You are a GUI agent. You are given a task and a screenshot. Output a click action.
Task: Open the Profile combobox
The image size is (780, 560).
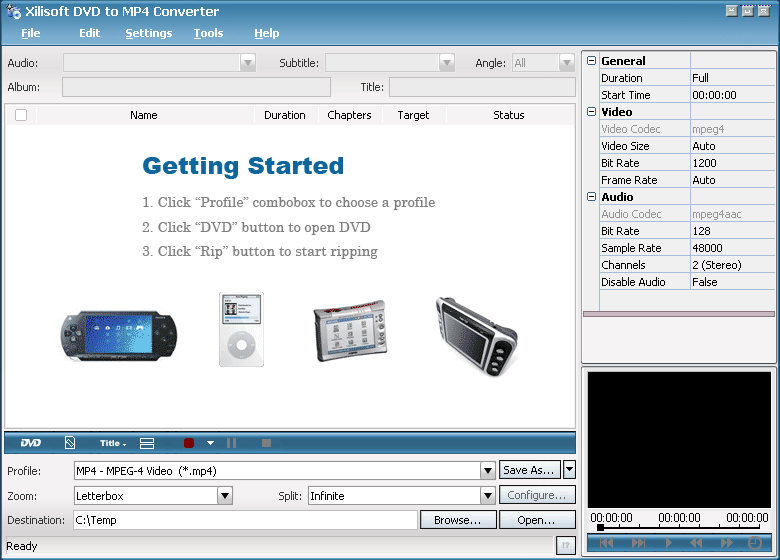point(488,470)
